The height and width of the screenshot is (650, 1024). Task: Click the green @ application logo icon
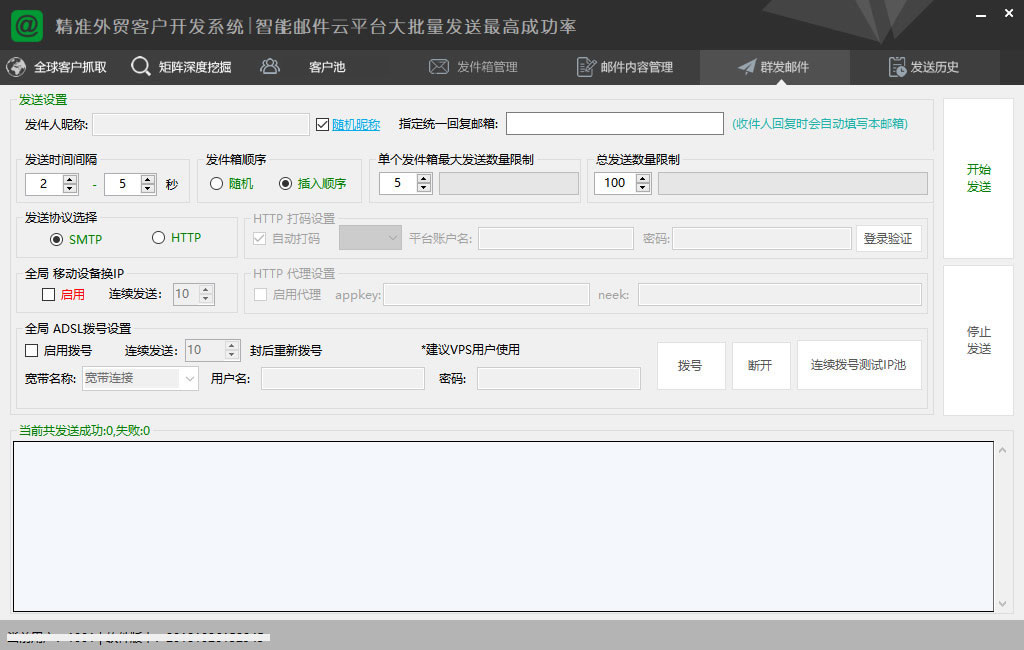(27, 26)
